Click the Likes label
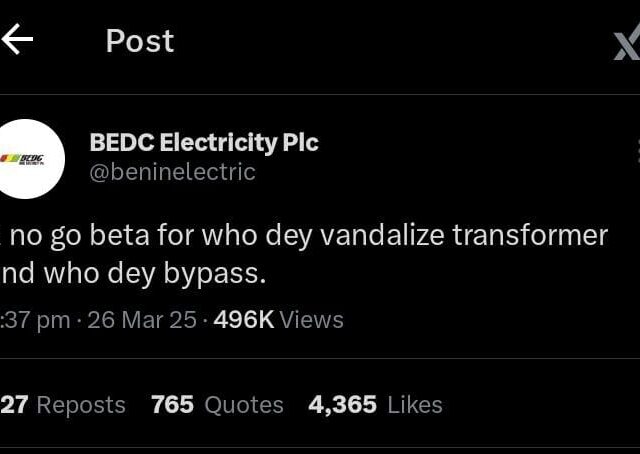Image resolution: width=640 pixels, height=454 pixels. tap(415, 405)
